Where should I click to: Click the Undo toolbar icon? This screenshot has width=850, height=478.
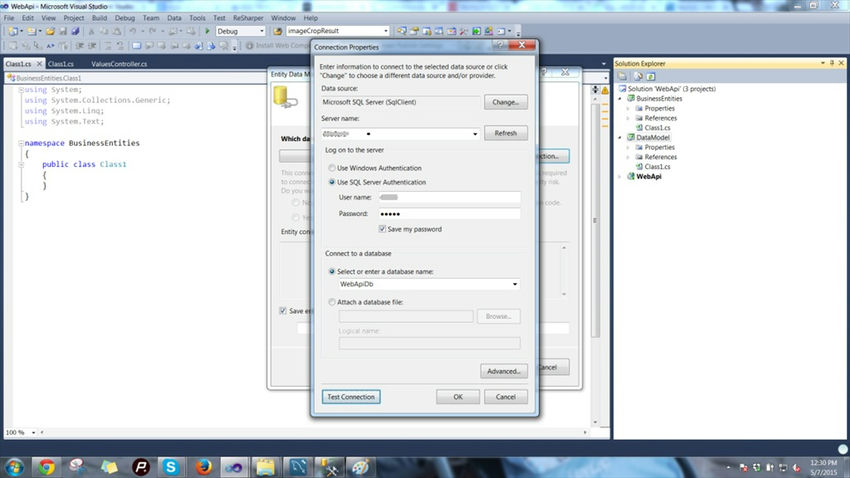(132, 31)
